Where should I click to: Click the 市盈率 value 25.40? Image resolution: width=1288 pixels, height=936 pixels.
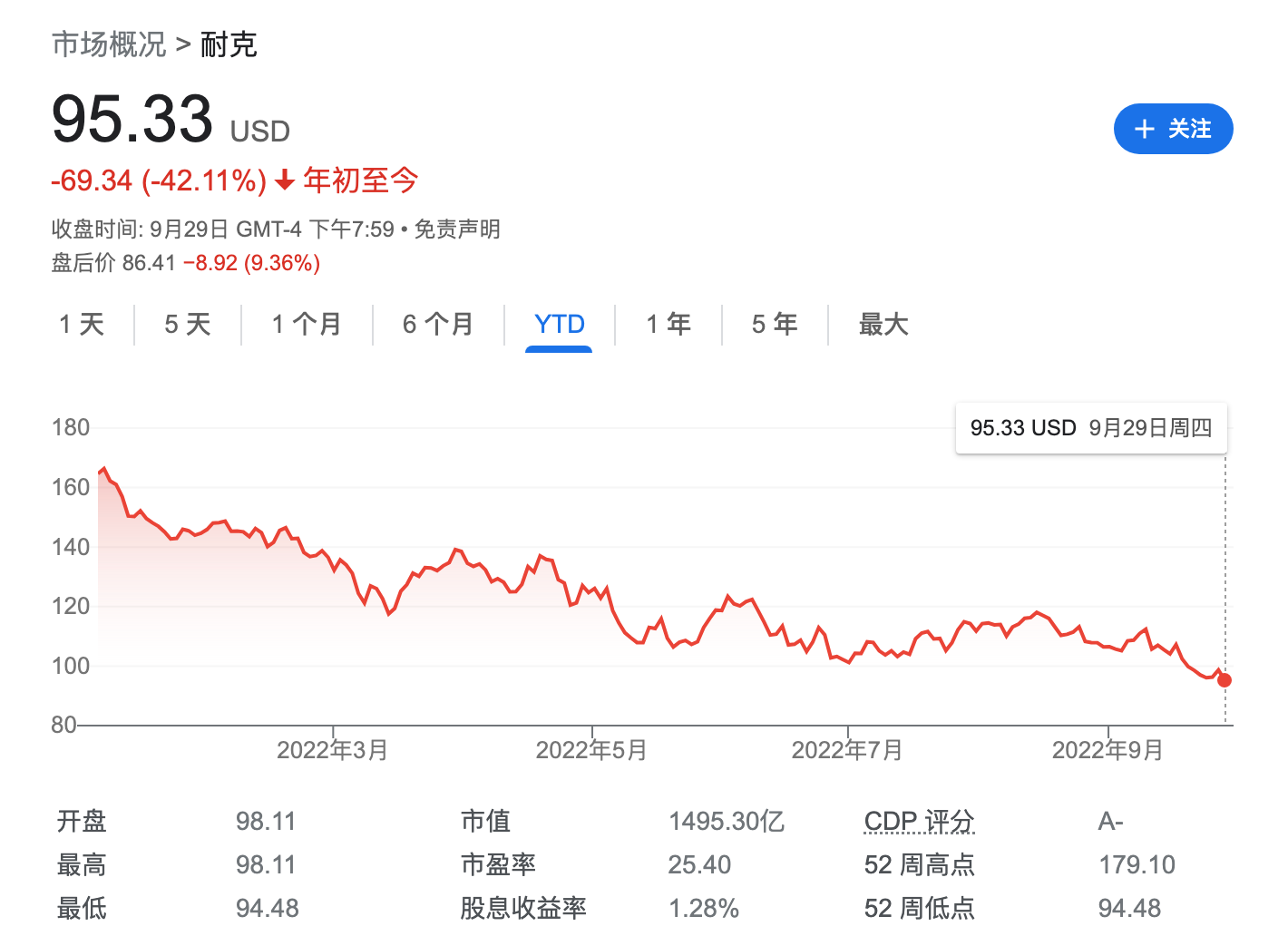pyautogui.click(x=699, y=864)
